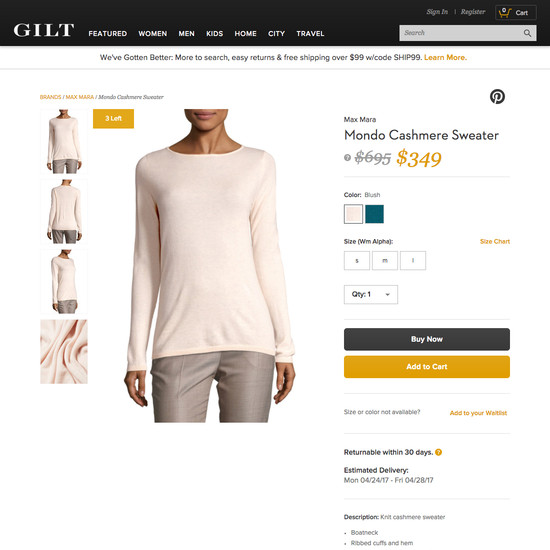Viewport: 550px width, 550px height.
Task: Select size m option
Action: click(x=385, y=260)
